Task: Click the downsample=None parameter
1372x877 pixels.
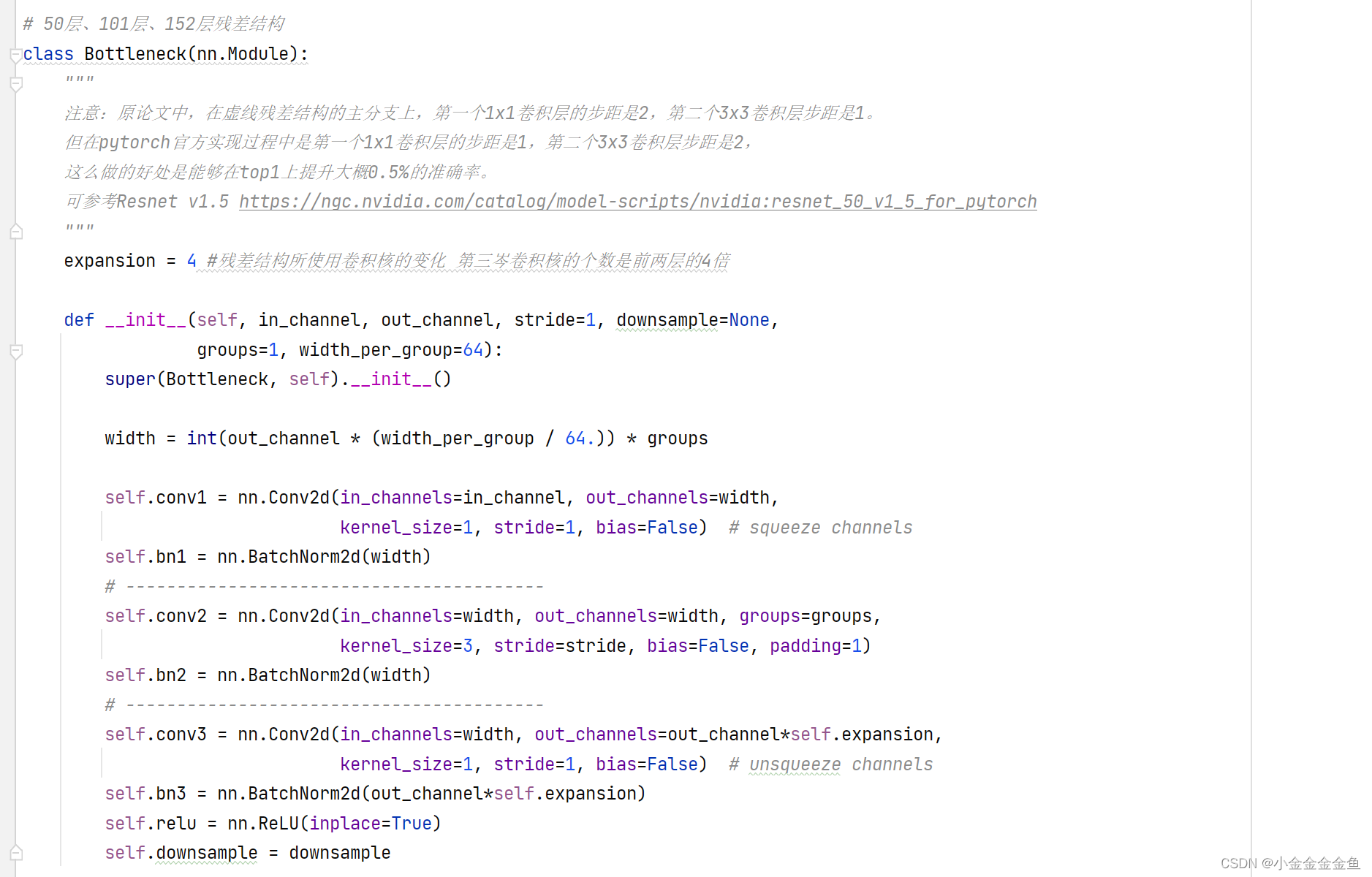Action: pos(693,320)
